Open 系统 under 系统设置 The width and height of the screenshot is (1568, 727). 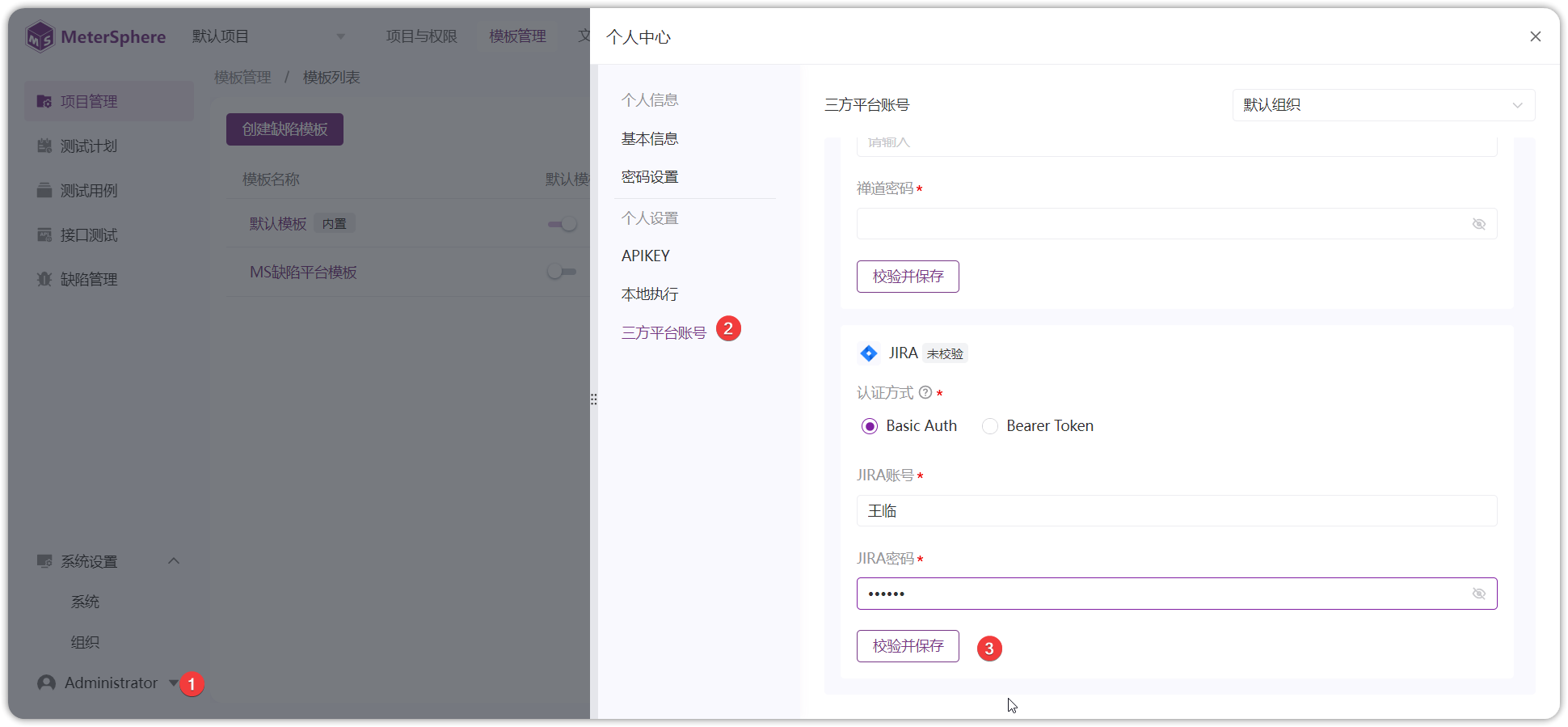click(85, 602)
